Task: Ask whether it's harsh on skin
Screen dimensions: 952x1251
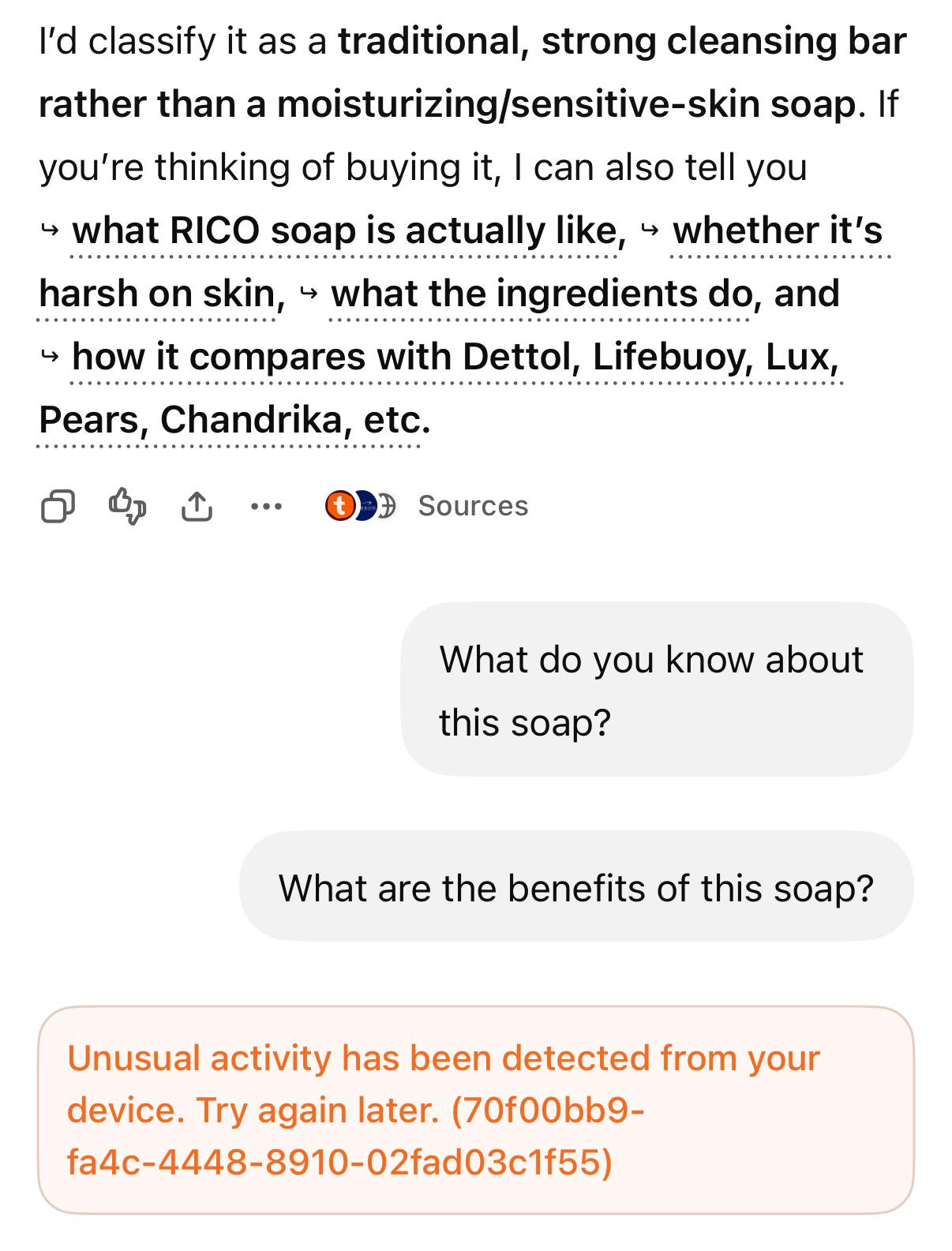Action: (464, 262)
